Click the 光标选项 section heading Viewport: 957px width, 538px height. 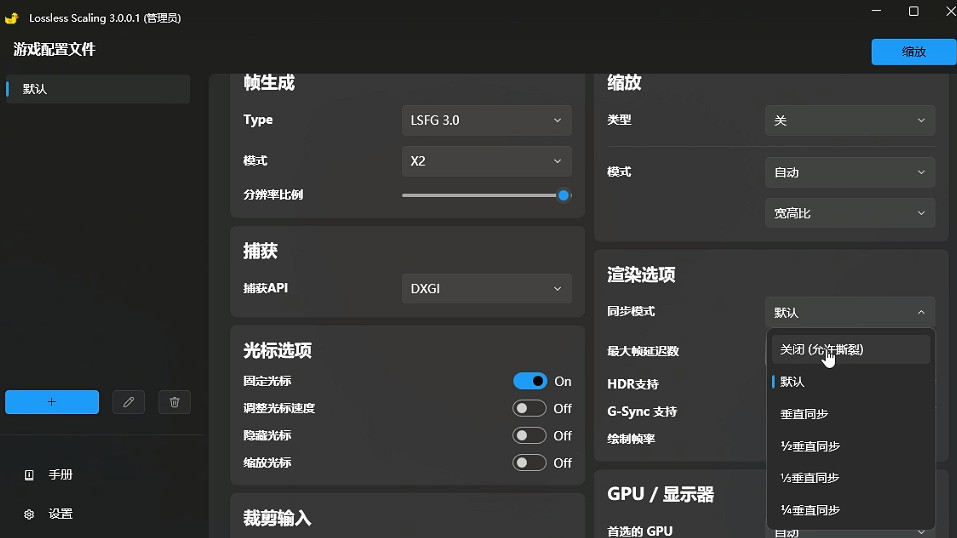click(x=277, y=351)
